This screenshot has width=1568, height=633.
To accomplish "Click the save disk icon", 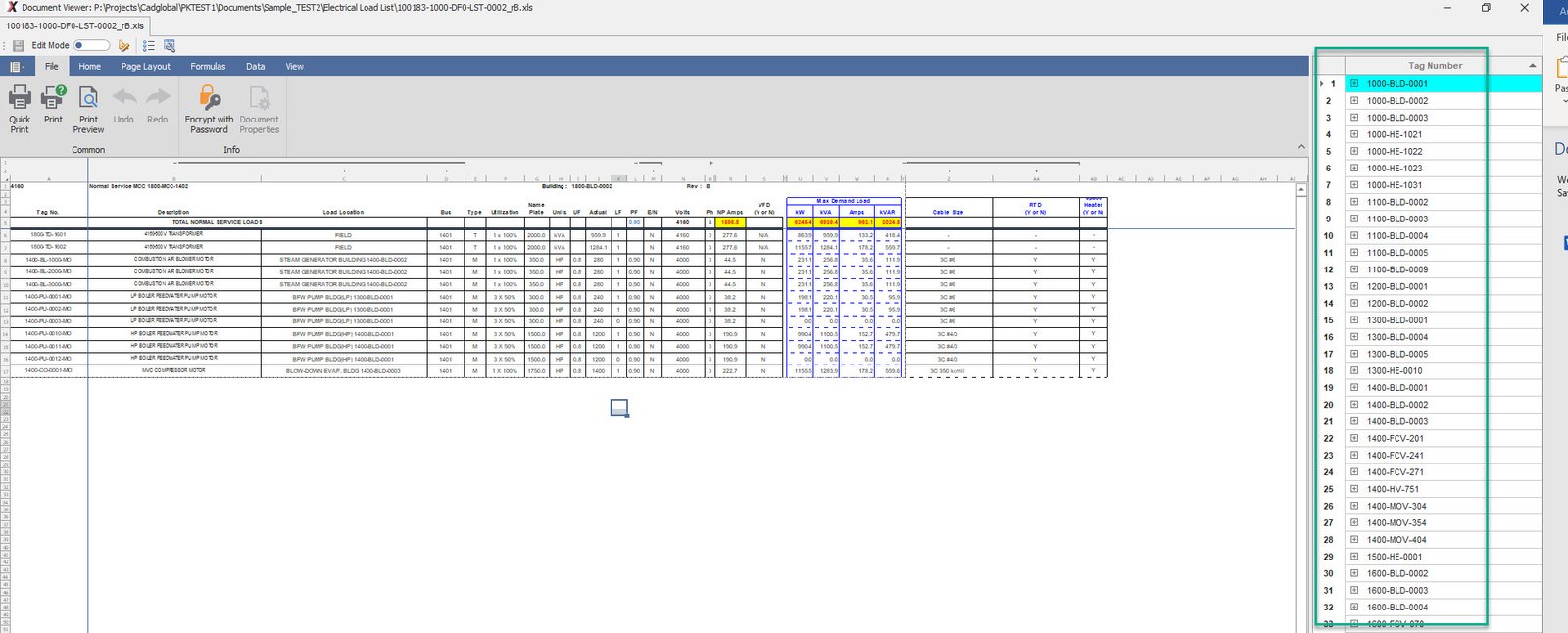I will 18,46.
